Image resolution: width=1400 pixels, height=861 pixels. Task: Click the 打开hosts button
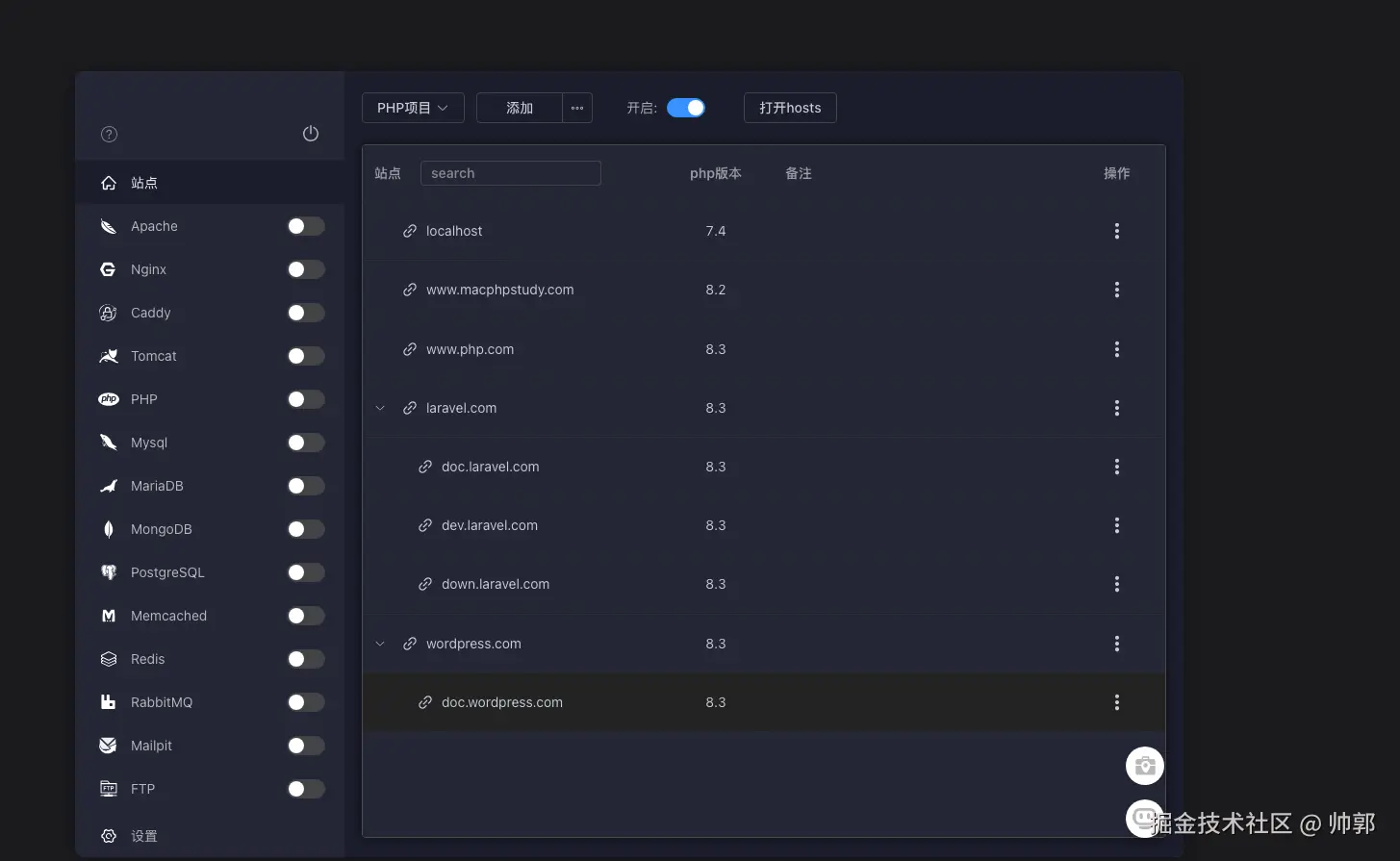790,108
